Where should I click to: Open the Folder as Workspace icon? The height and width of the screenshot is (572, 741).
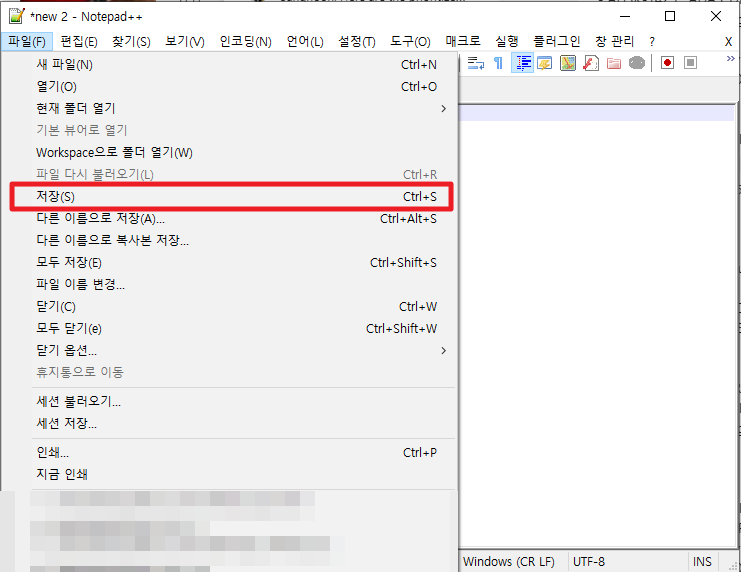tap(614, 63)
